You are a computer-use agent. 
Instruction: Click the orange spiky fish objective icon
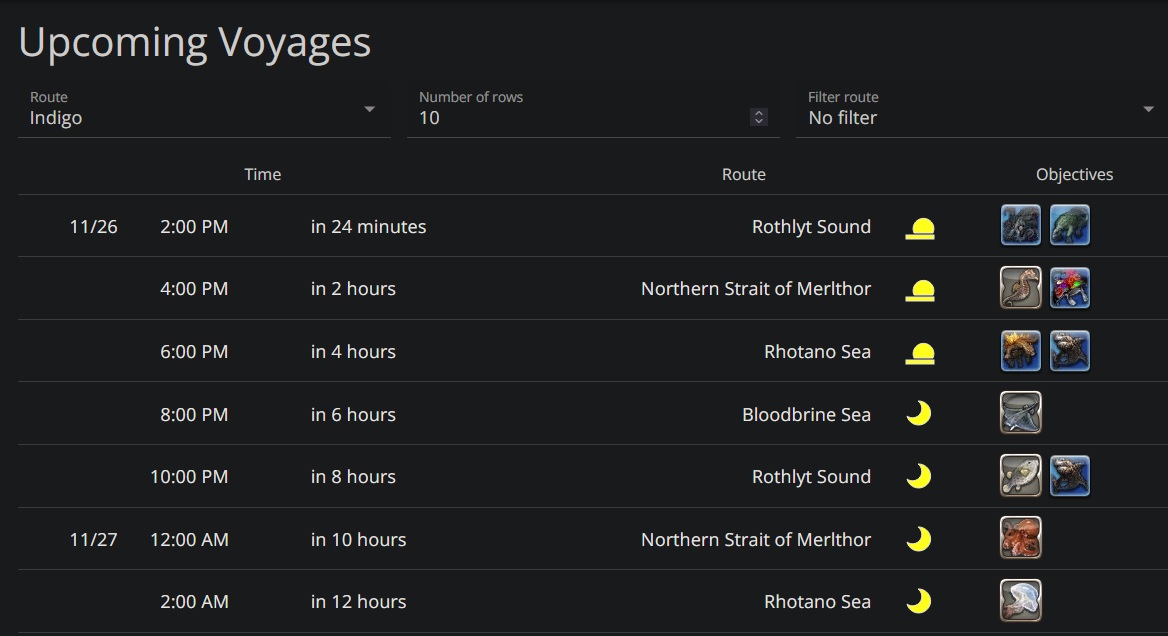(x=1021, y=351)
